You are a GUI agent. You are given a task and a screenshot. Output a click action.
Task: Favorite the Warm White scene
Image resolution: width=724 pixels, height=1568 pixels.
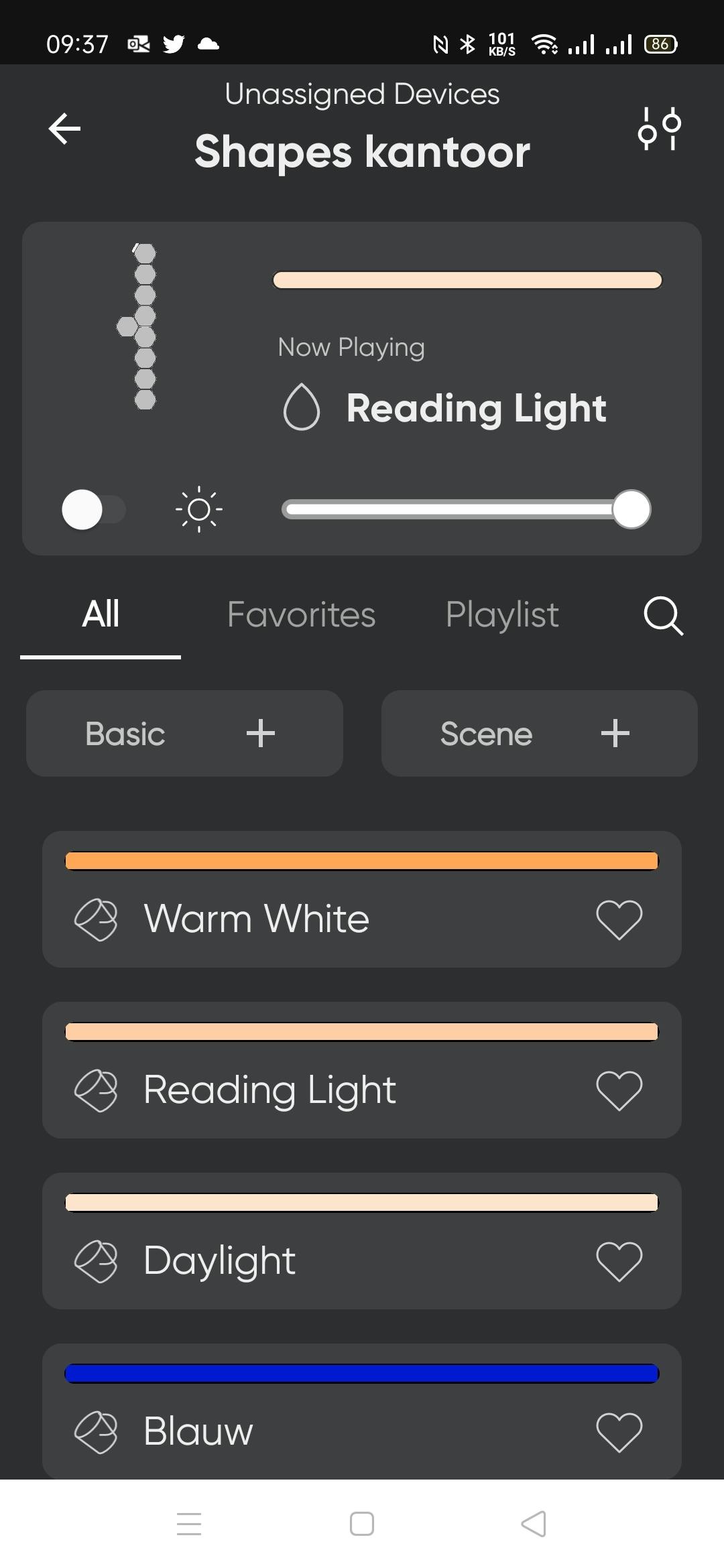[x=619, y=919]
